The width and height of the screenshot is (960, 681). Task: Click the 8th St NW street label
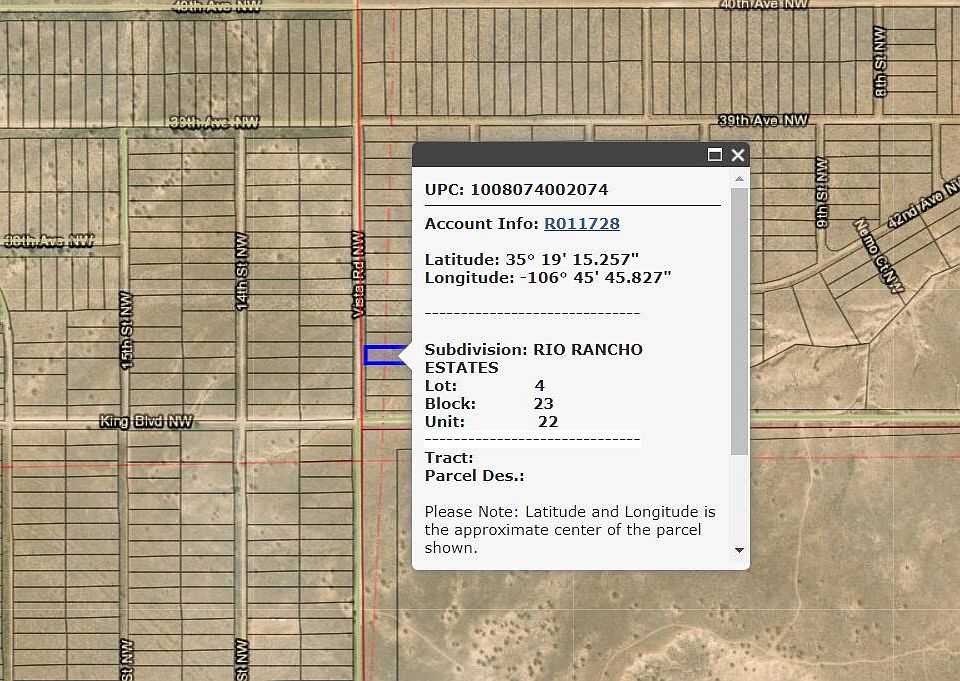tap(880, 61)
